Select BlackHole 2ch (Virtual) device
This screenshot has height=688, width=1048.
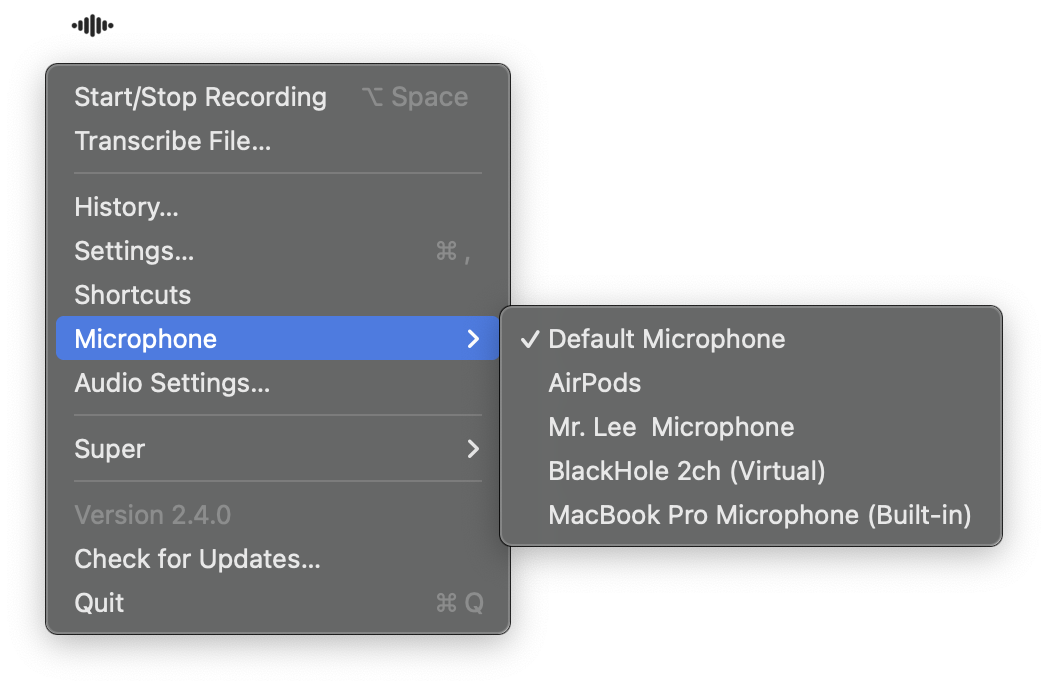point(687,471)
